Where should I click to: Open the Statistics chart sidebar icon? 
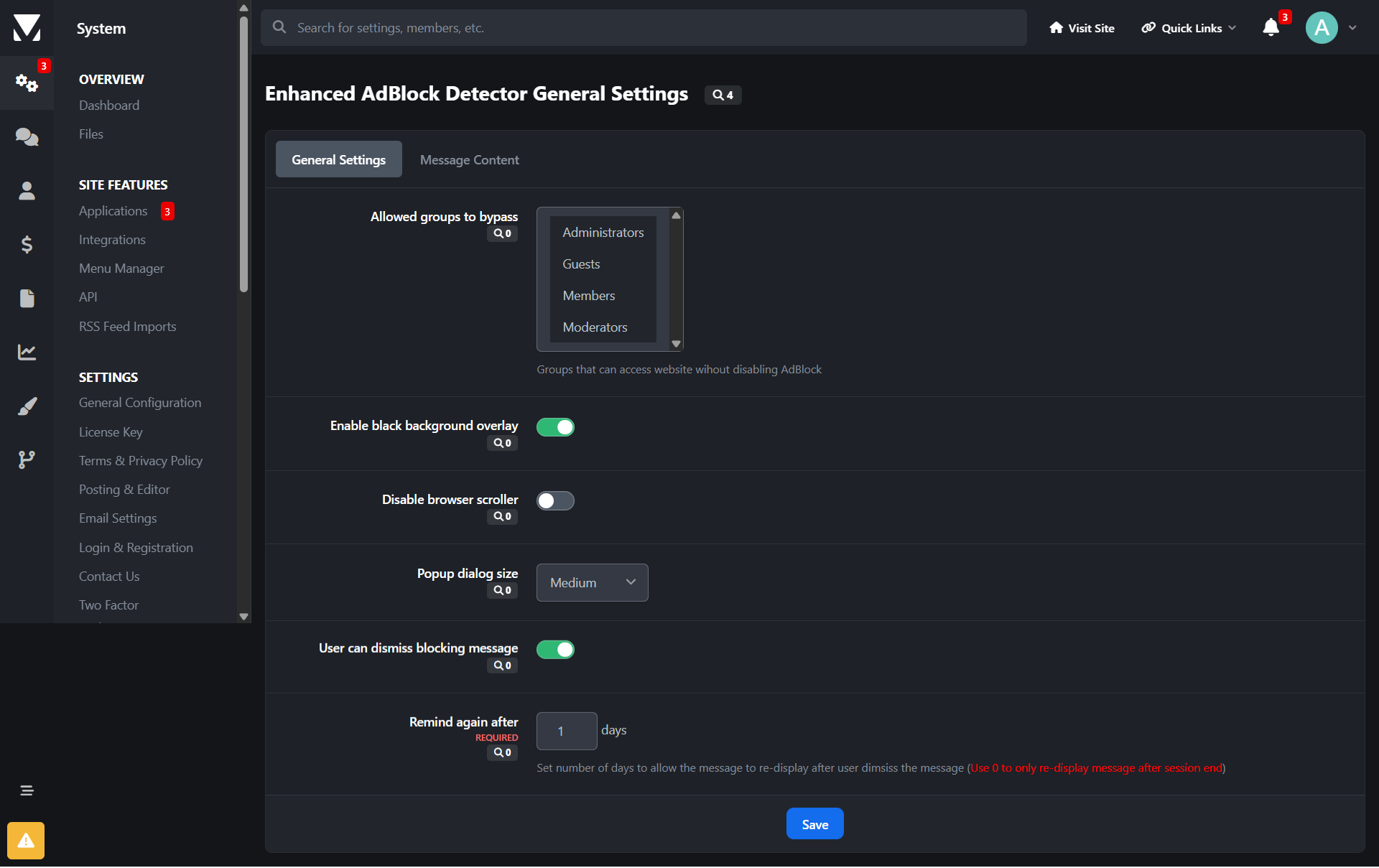pyautogui.click(x=27, y=352)
